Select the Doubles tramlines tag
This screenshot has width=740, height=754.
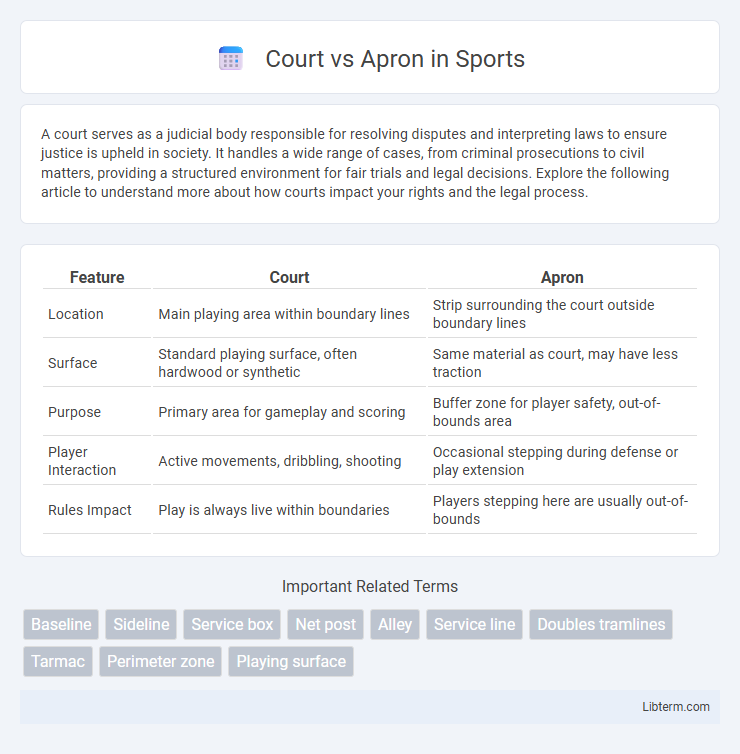pos(601,624)
